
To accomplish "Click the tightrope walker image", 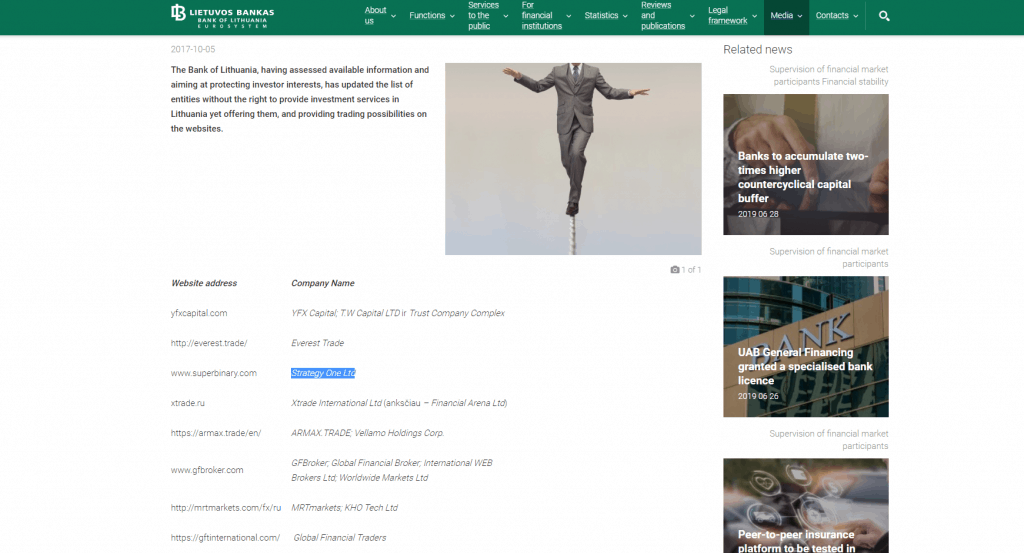I will (573, 159).
